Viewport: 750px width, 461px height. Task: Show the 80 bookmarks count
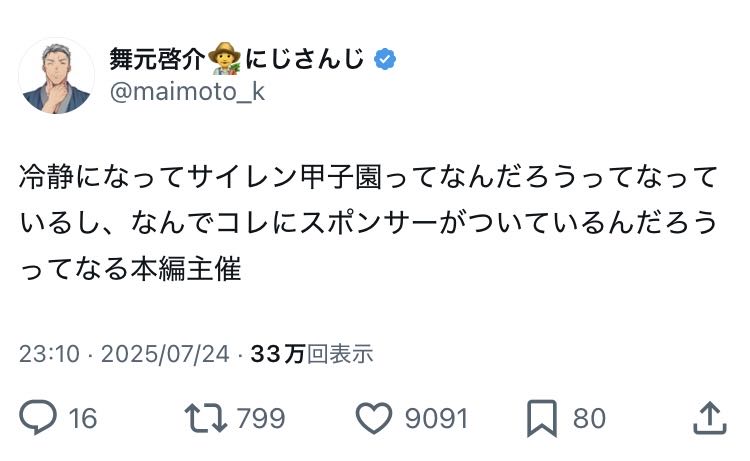[590, 418]
